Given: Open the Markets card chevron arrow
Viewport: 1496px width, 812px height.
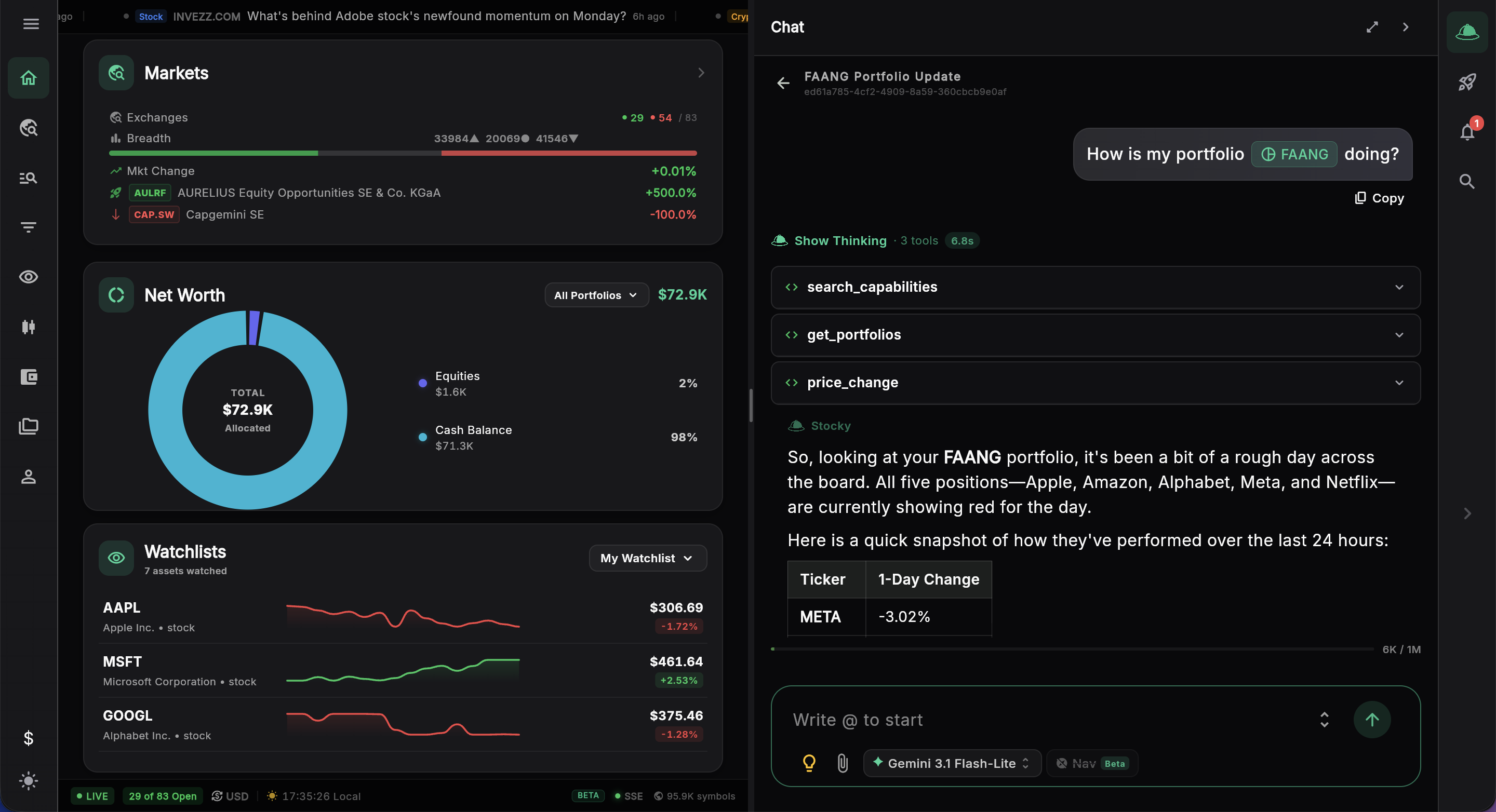Looking at the screenshot, I should tap(701, 73).
